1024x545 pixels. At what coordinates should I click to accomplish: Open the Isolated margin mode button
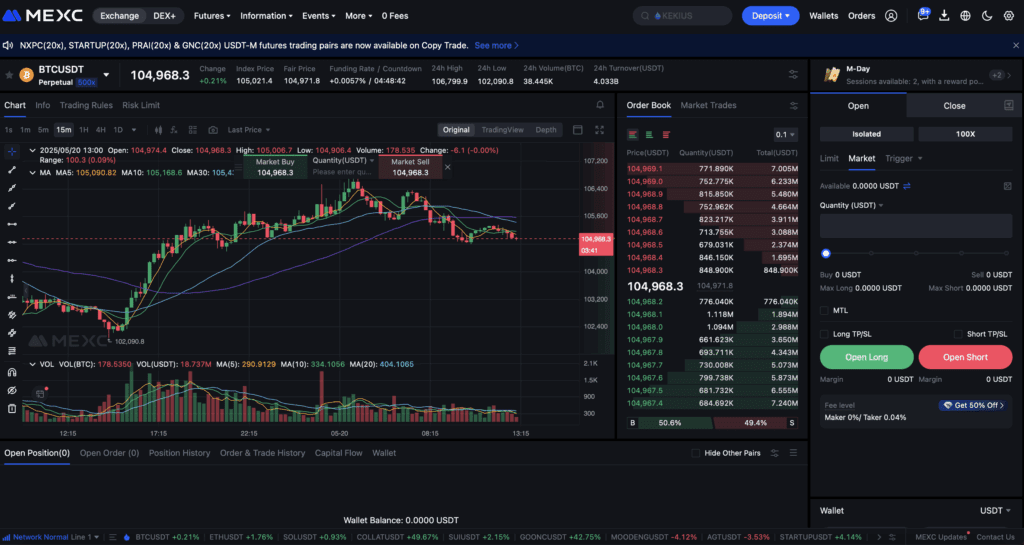tap(867, 134)
